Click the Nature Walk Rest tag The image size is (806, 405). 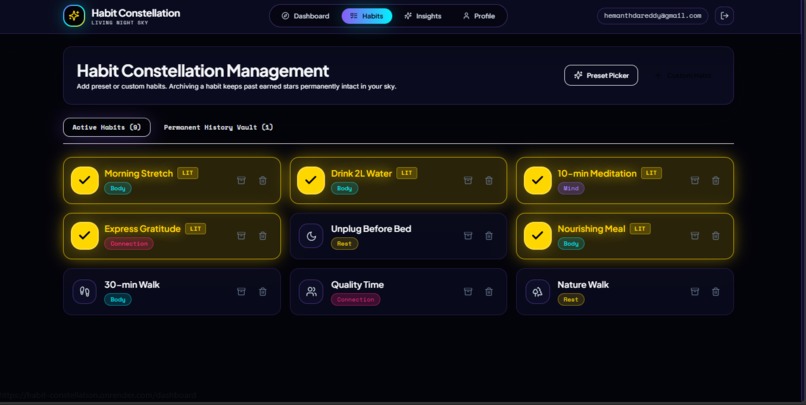pos(571,300)
